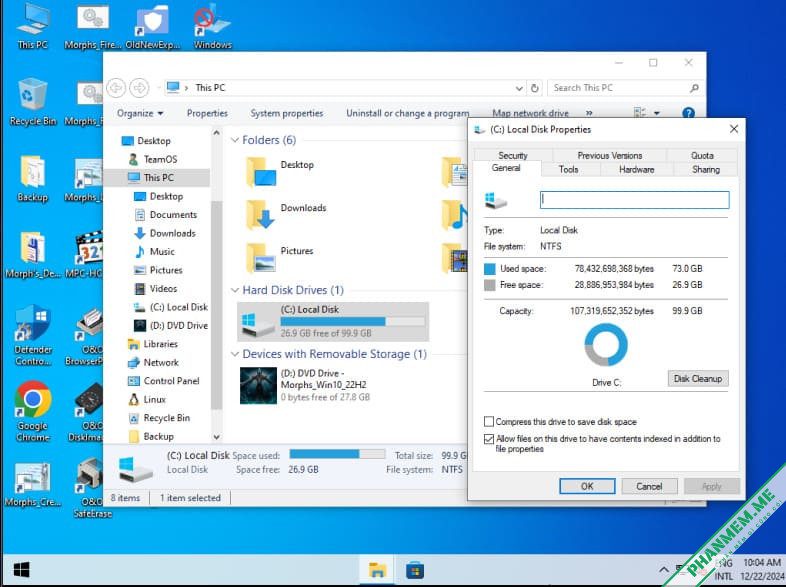Click the Disk Cleanup button
The image size is (786, 587).
point(698,378)
